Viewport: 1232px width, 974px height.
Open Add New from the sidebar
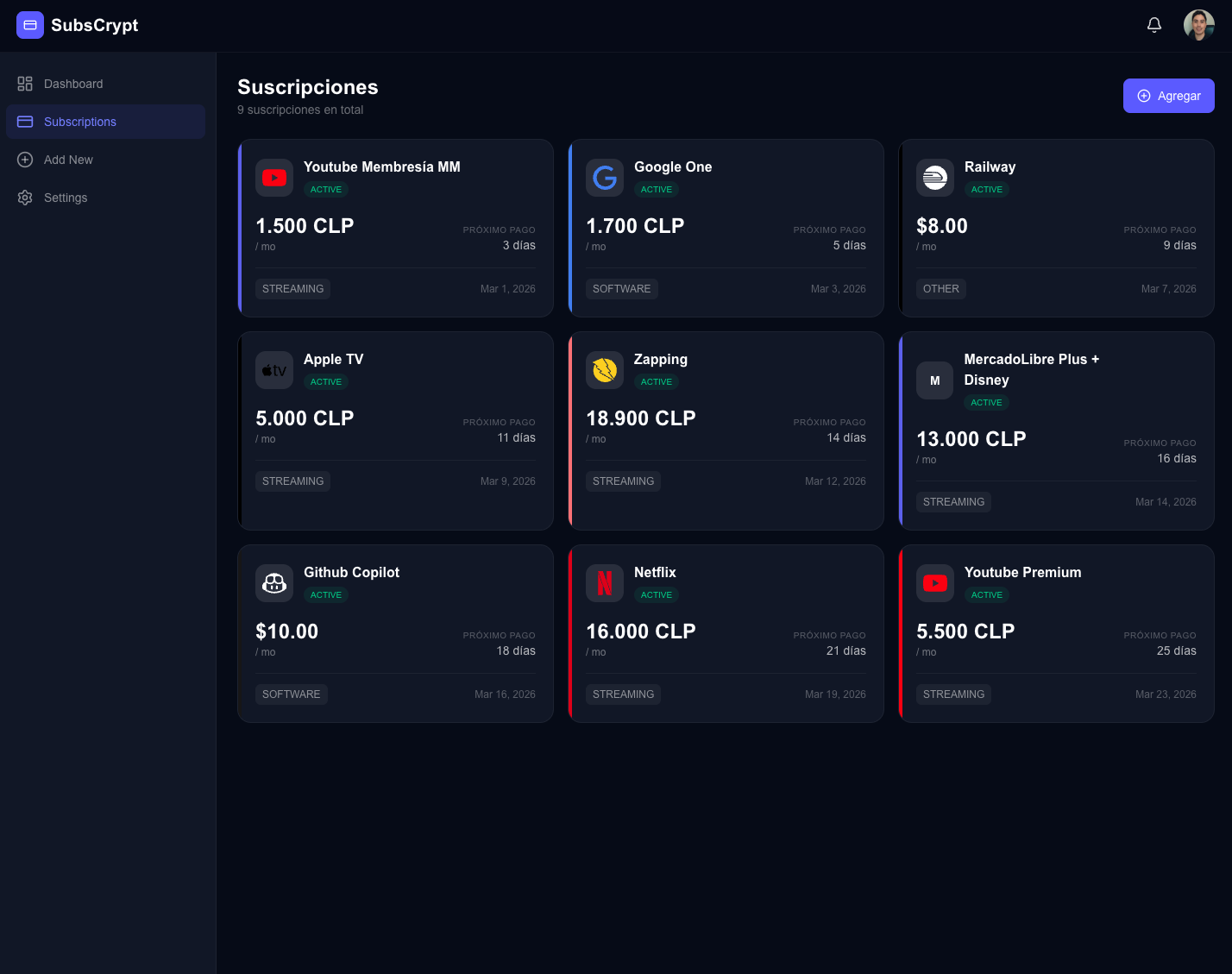[x=68, y=160]
